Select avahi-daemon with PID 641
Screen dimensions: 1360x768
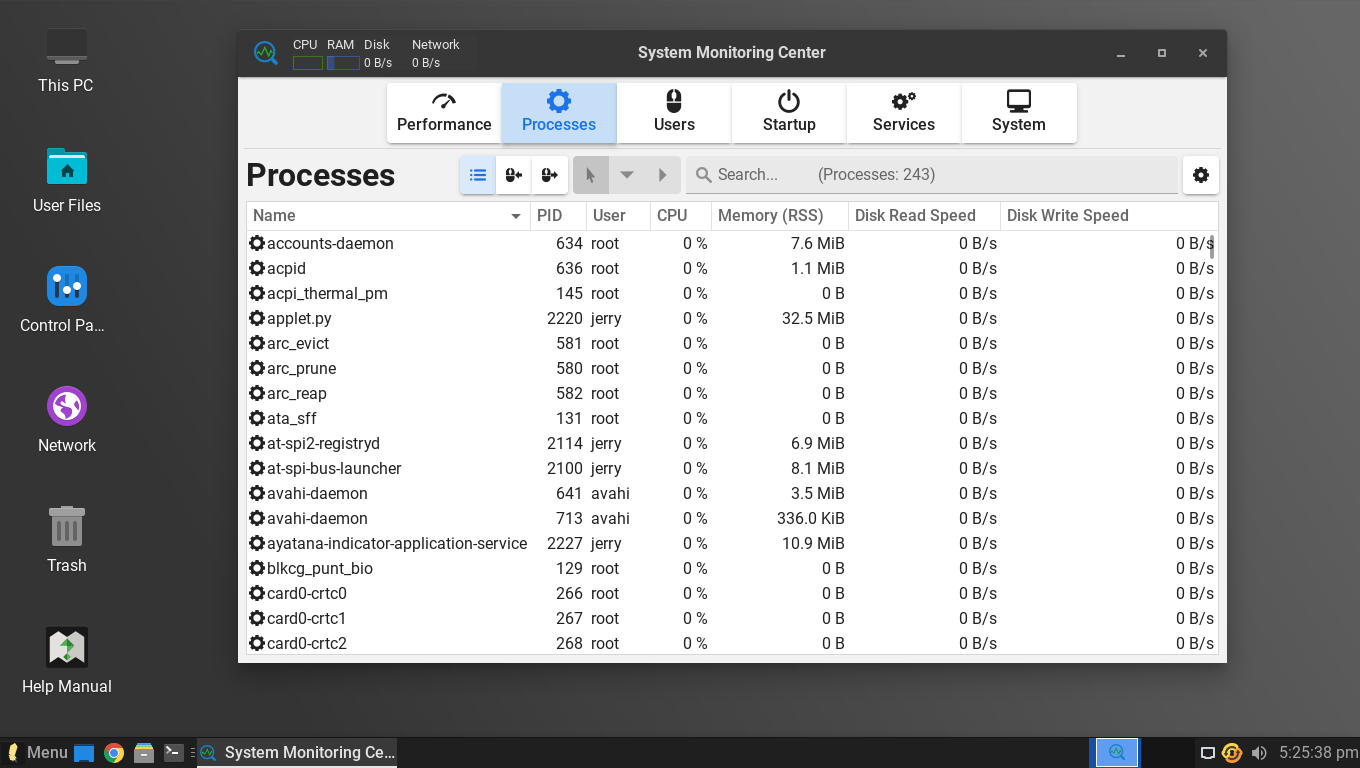click(732, 493)
